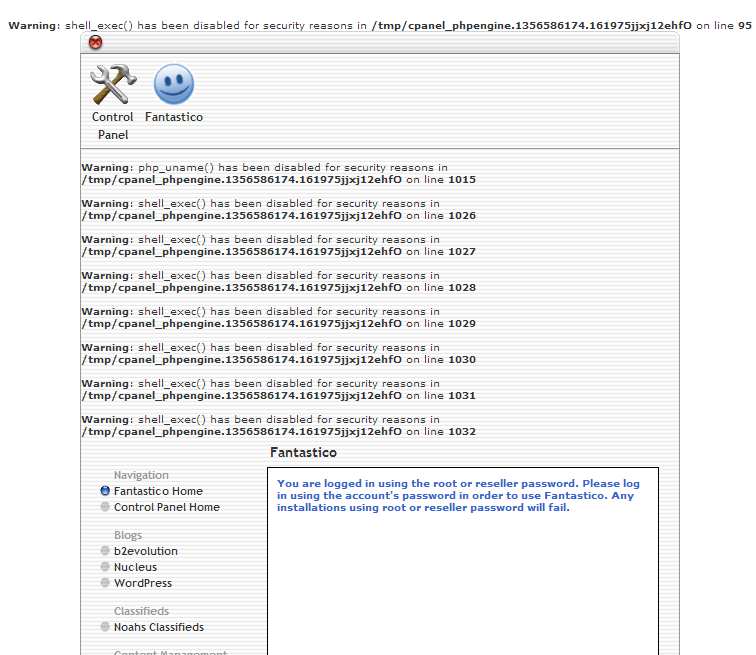Open the b2evolution blog installer
Image resolution: width=756 pixels, height=655 pixels.
click(x=146, y=551)
